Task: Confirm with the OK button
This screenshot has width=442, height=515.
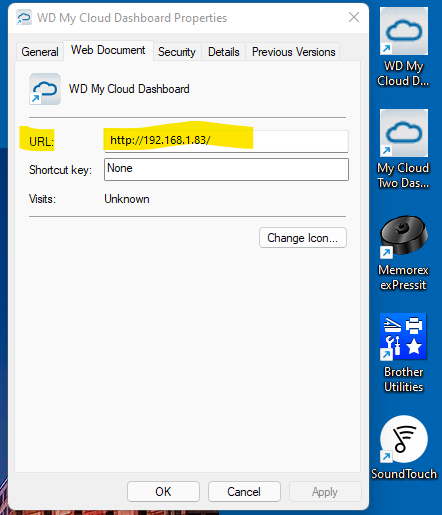Action: point(163,491)
